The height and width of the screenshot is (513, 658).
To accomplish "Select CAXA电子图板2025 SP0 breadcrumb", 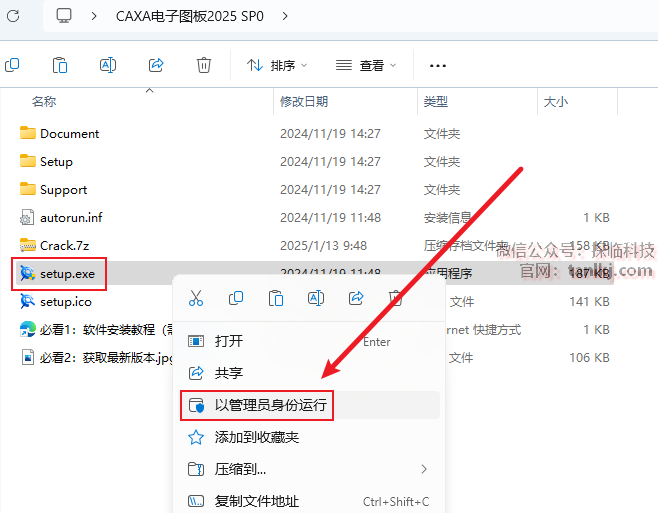I will [x=190, y=16].
